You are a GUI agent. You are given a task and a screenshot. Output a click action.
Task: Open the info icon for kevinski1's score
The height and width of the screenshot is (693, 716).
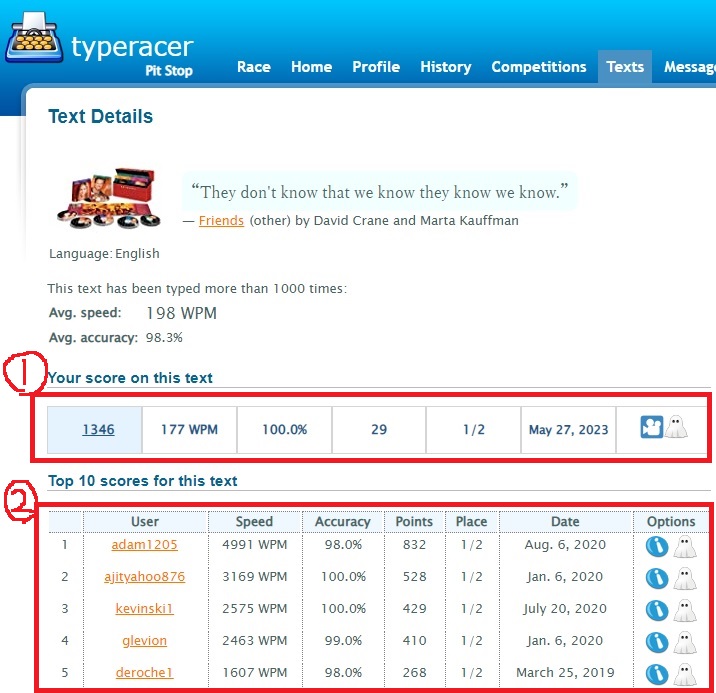(657, 610)
